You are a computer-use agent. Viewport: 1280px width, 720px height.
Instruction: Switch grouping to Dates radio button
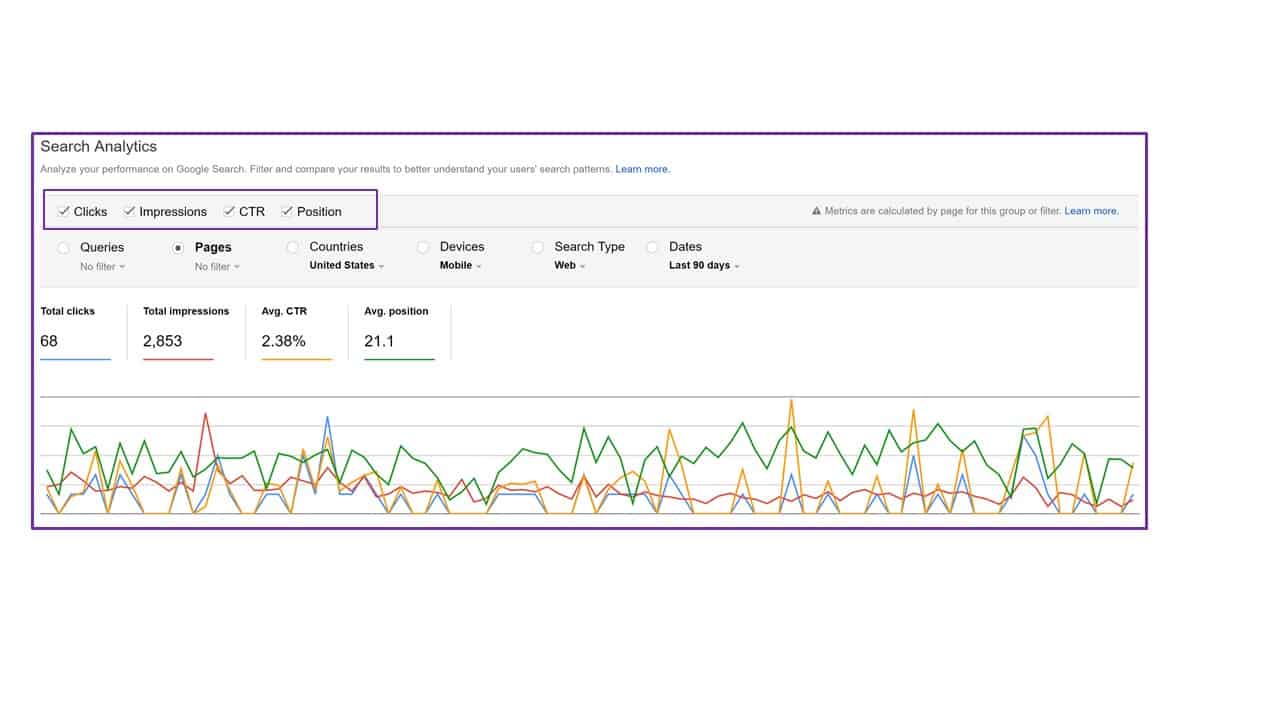coord(652,247)
